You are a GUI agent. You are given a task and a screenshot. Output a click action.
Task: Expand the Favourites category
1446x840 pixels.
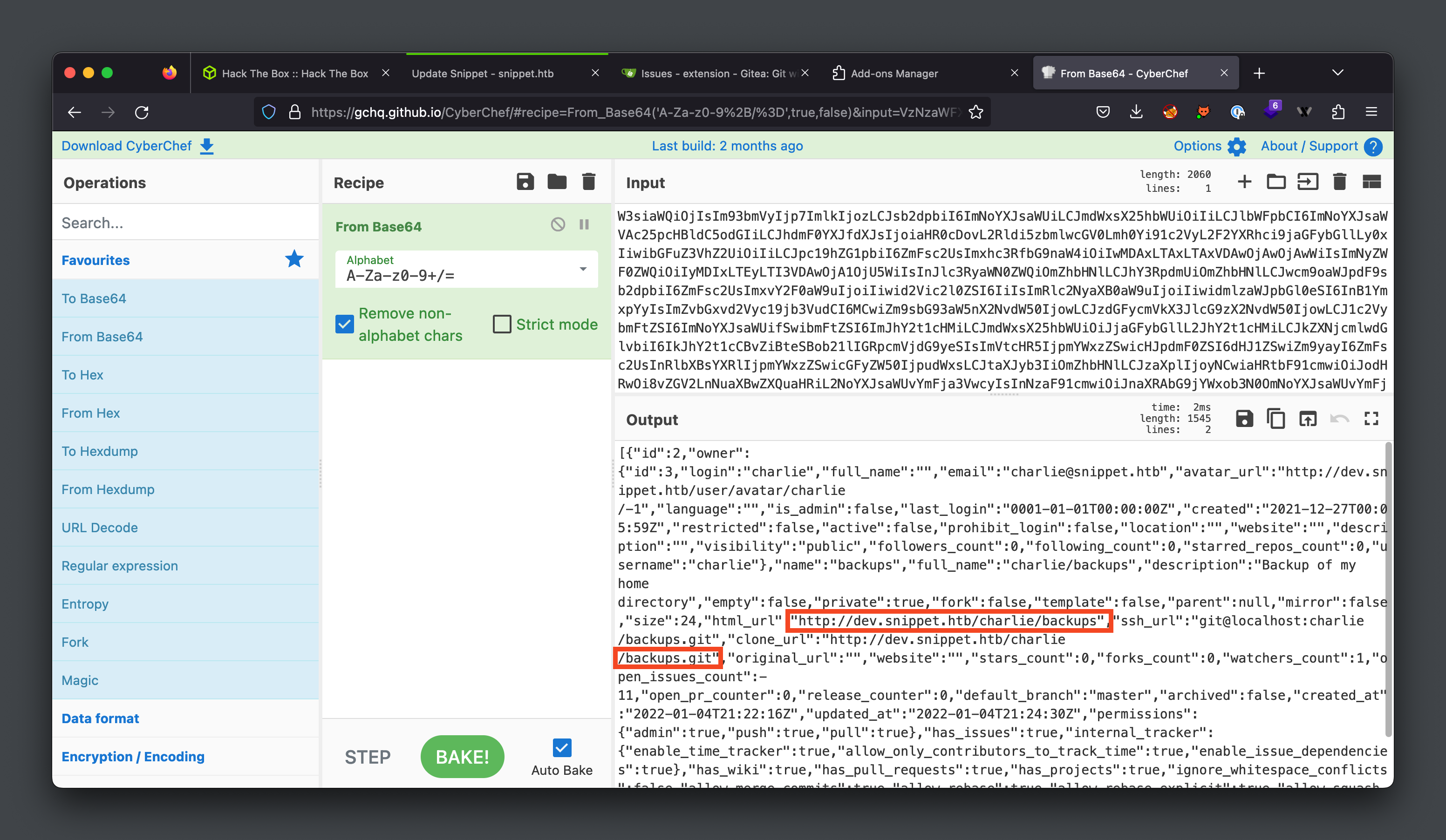(x=185, y=260)
